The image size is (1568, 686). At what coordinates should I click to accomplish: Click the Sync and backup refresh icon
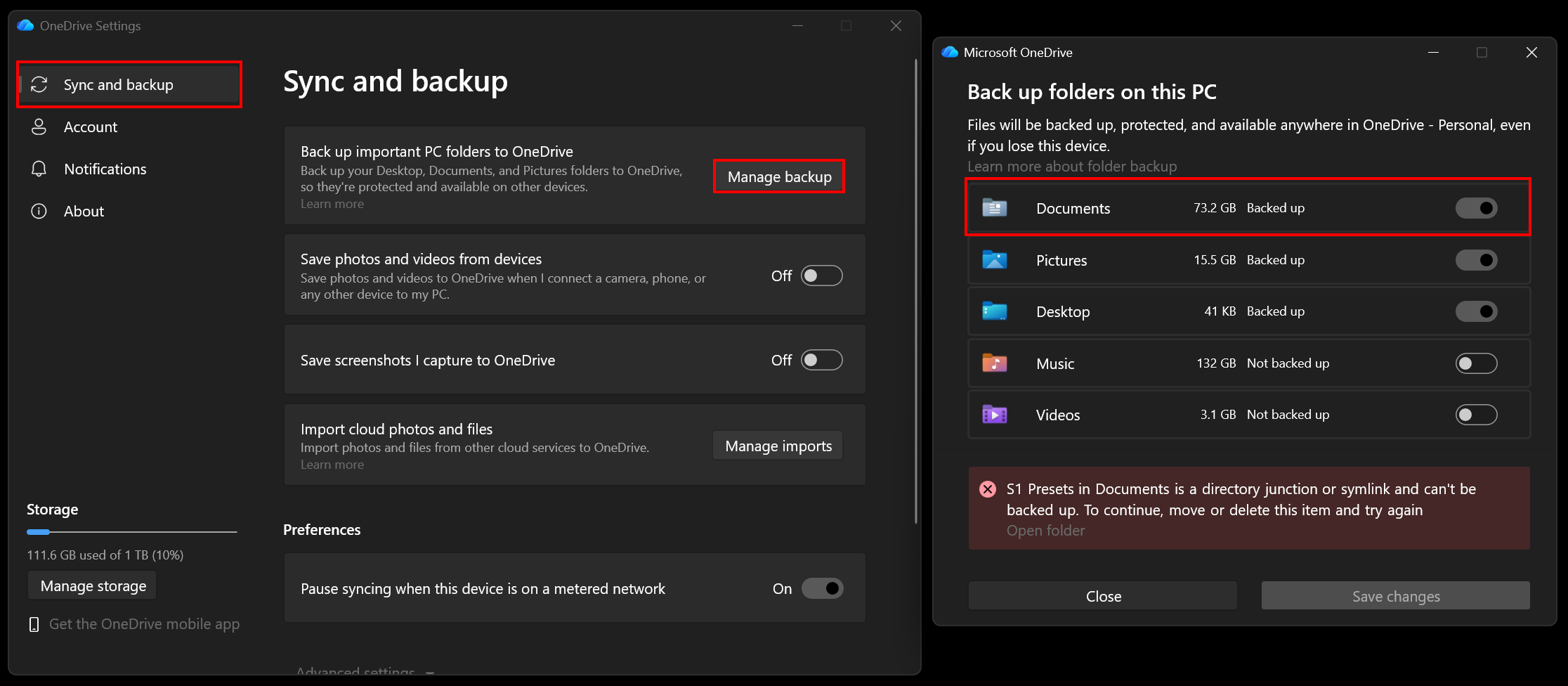tap(39, 84)
